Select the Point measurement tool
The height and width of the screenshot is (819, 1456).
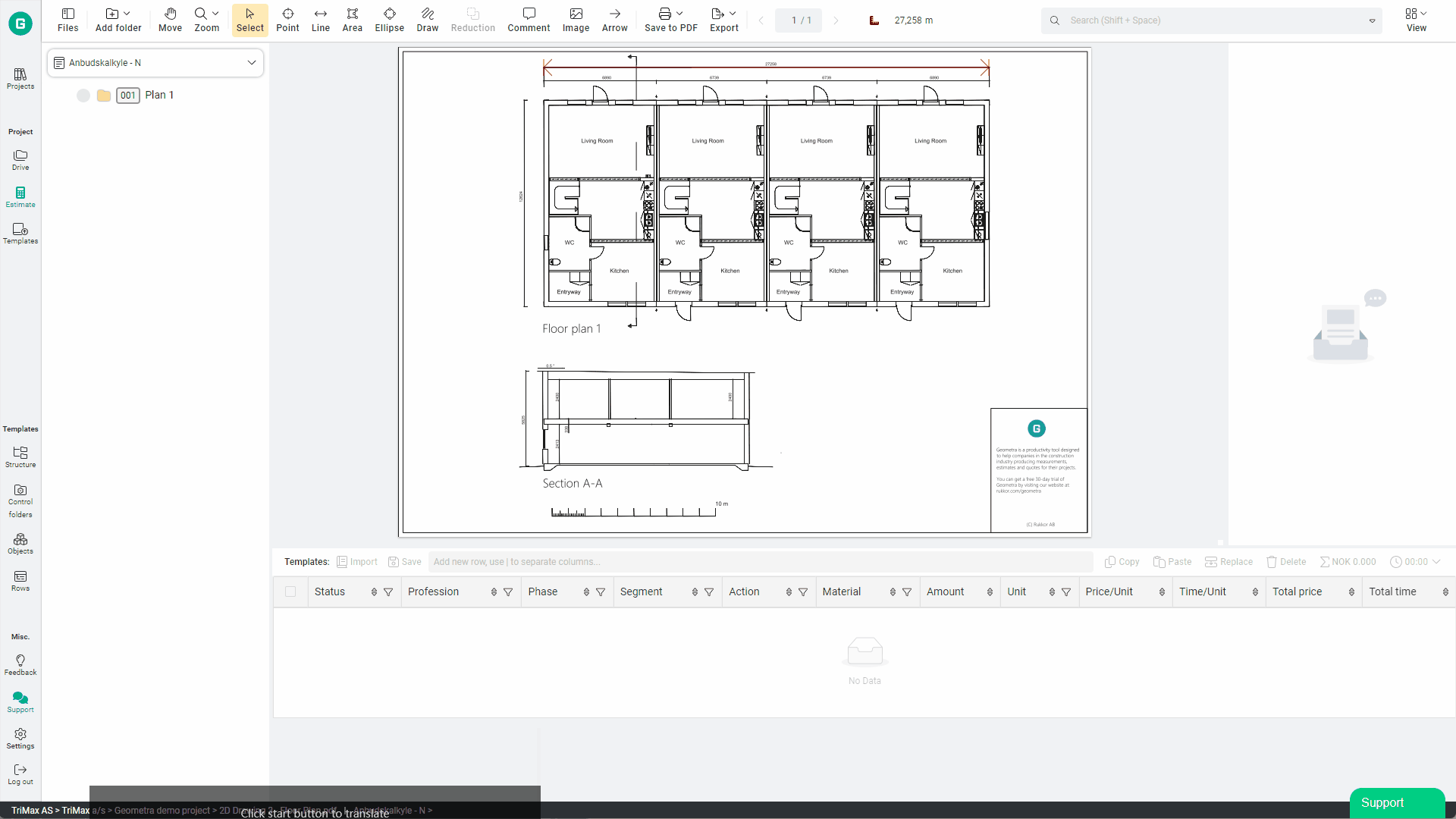click(x=287, y=20)
